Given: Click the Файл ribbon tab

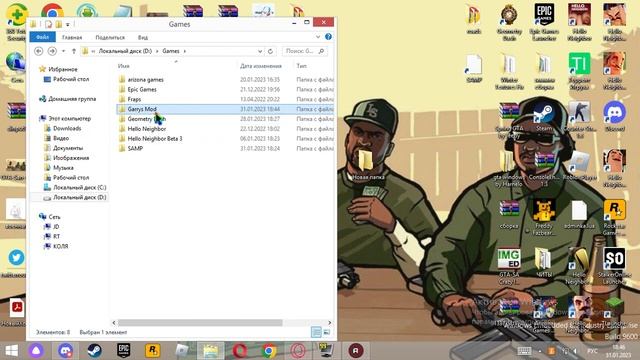Looking at the screenshot, I should tap(42, 37).
